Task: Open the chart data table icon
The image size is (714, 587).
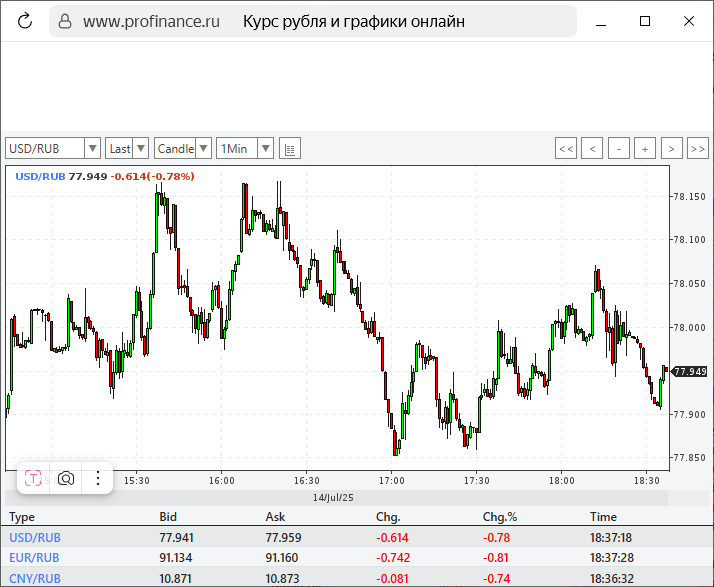Action: pos(290,148)
